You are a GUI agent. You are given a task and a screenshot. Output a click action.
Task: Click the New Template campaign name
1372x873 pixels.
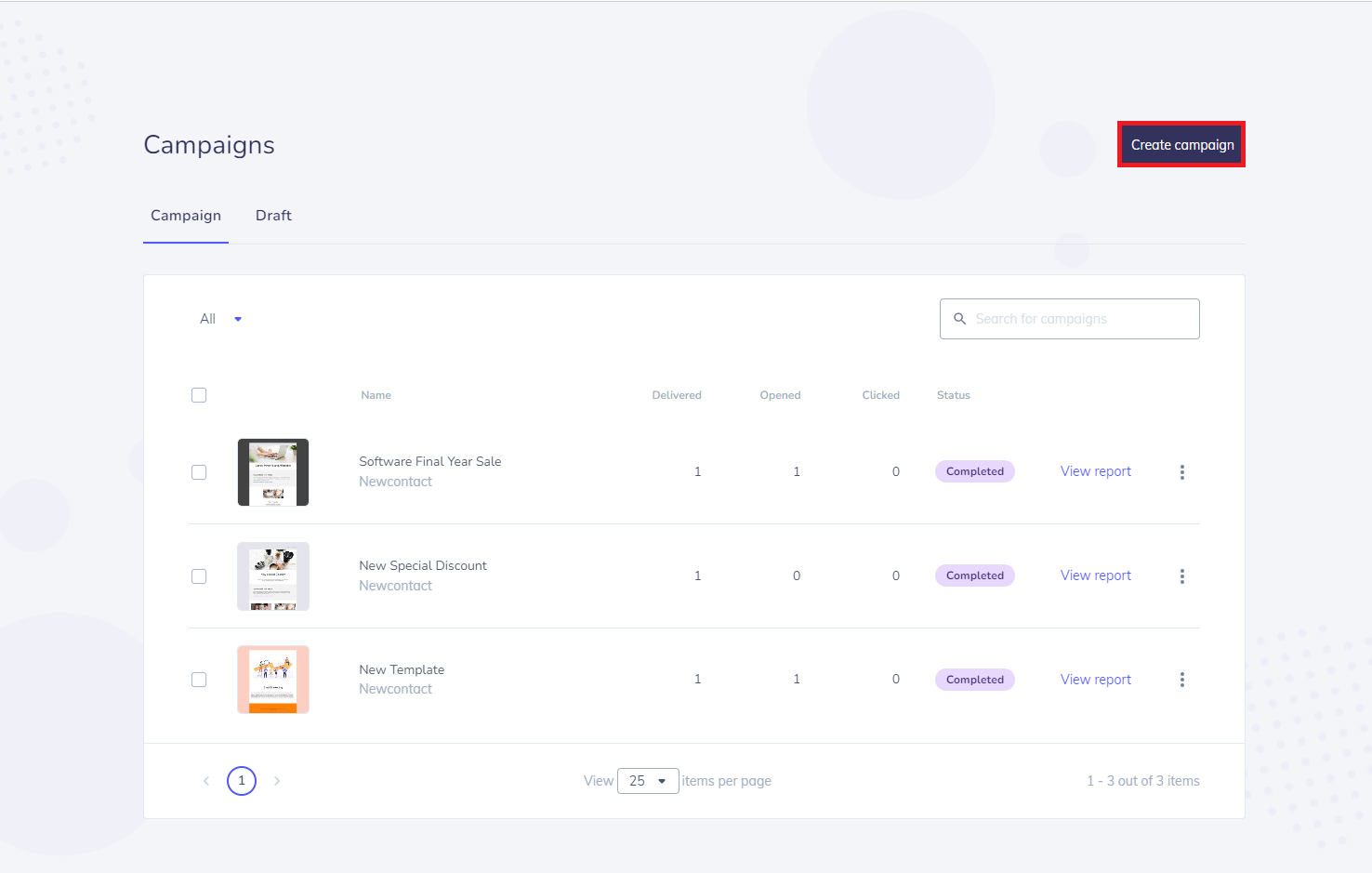tap(402, 669)
